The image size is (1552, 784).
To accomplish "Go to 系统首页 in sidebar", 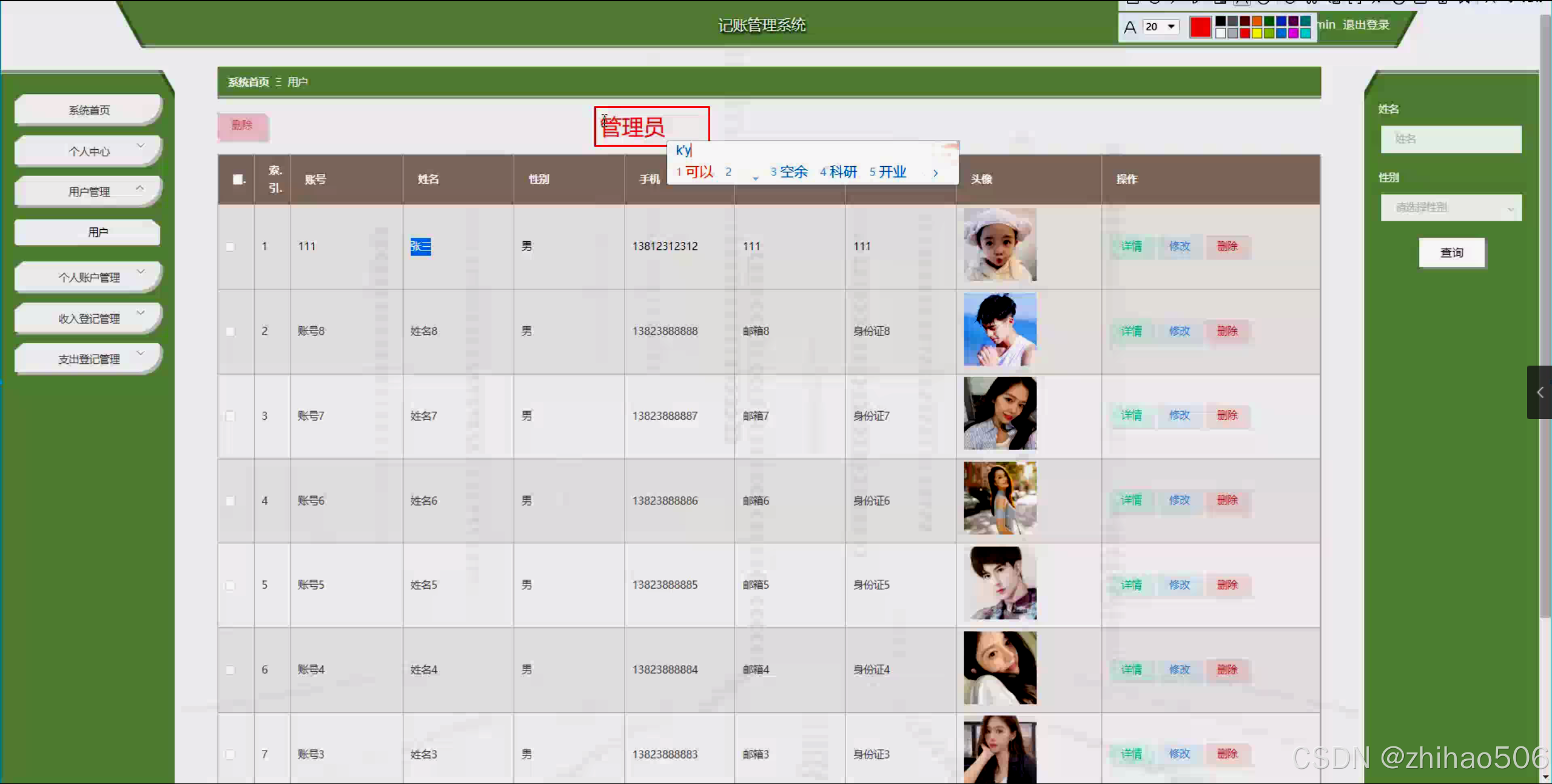I will pos(89,110).
